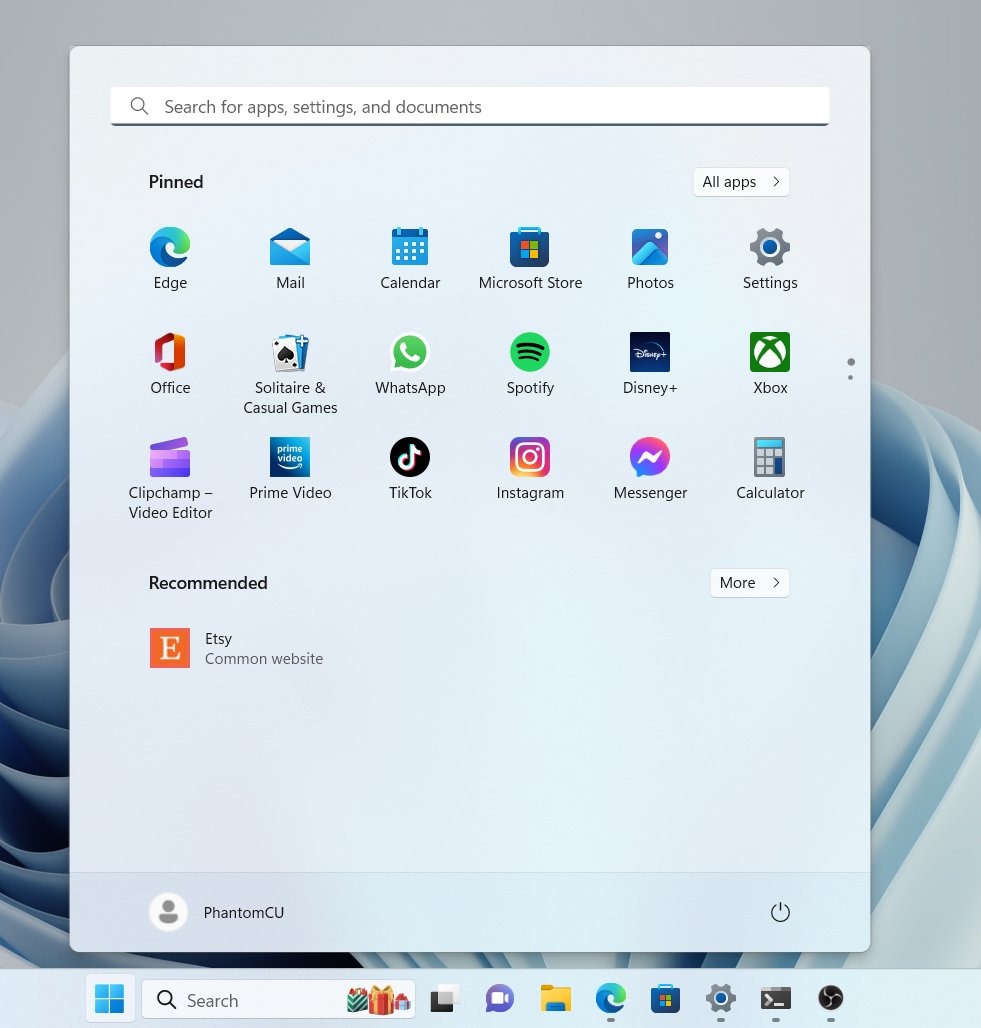
Task: Open the Xbox app
Action: (x=770, y=363)
